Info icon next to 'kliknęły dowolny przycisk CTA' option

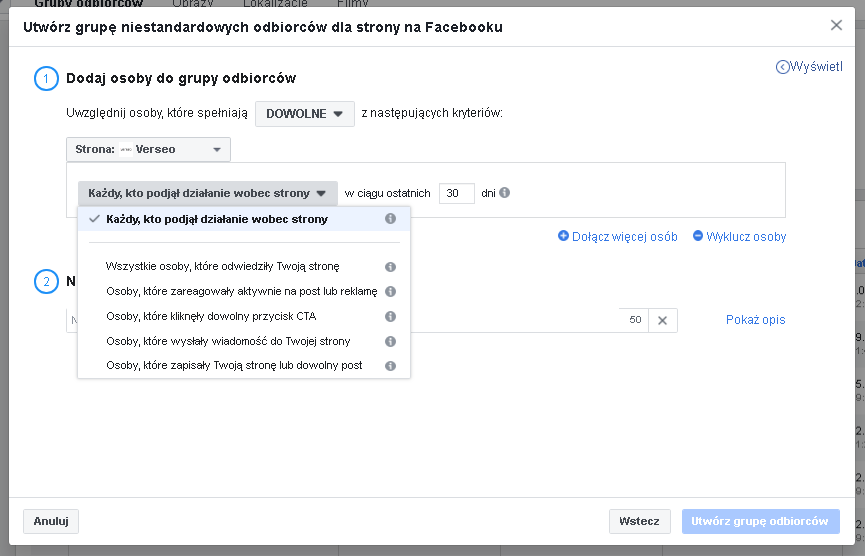click(x=391, y=317)
